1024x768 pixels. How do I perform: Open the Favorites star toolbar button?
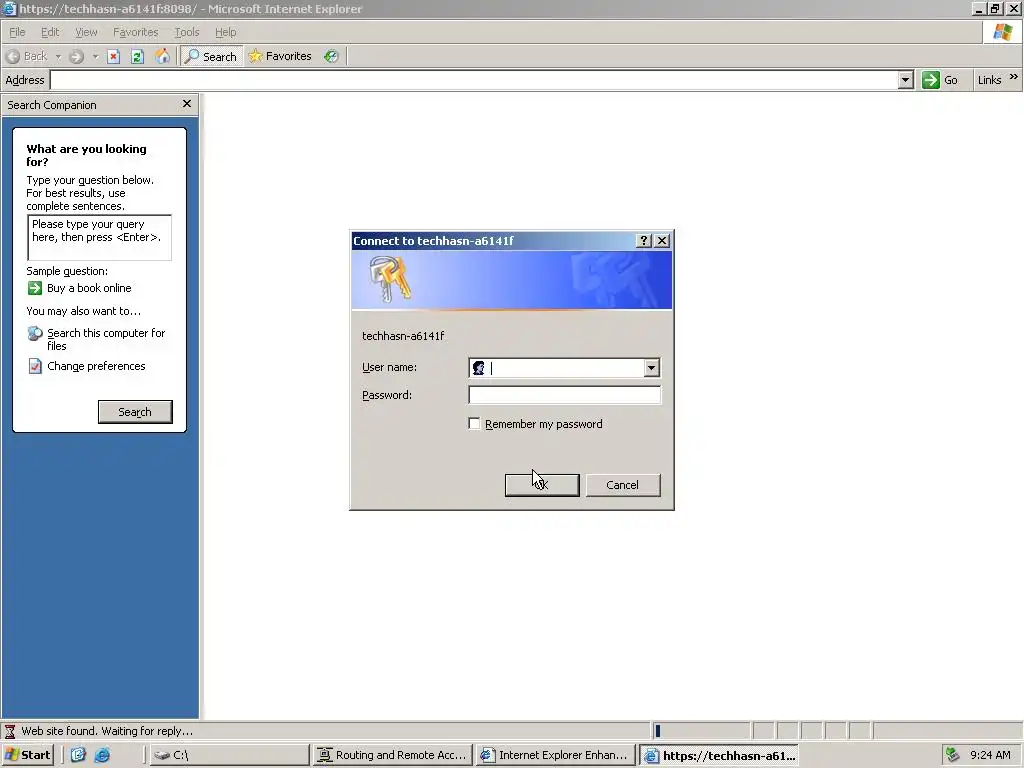pos(280,56)
